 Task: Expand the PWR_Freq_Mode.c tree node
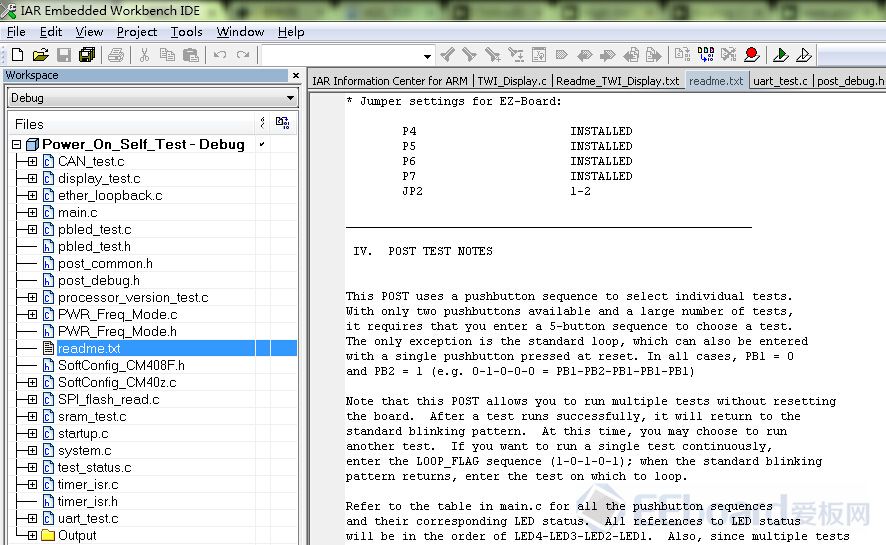(32, 315)
